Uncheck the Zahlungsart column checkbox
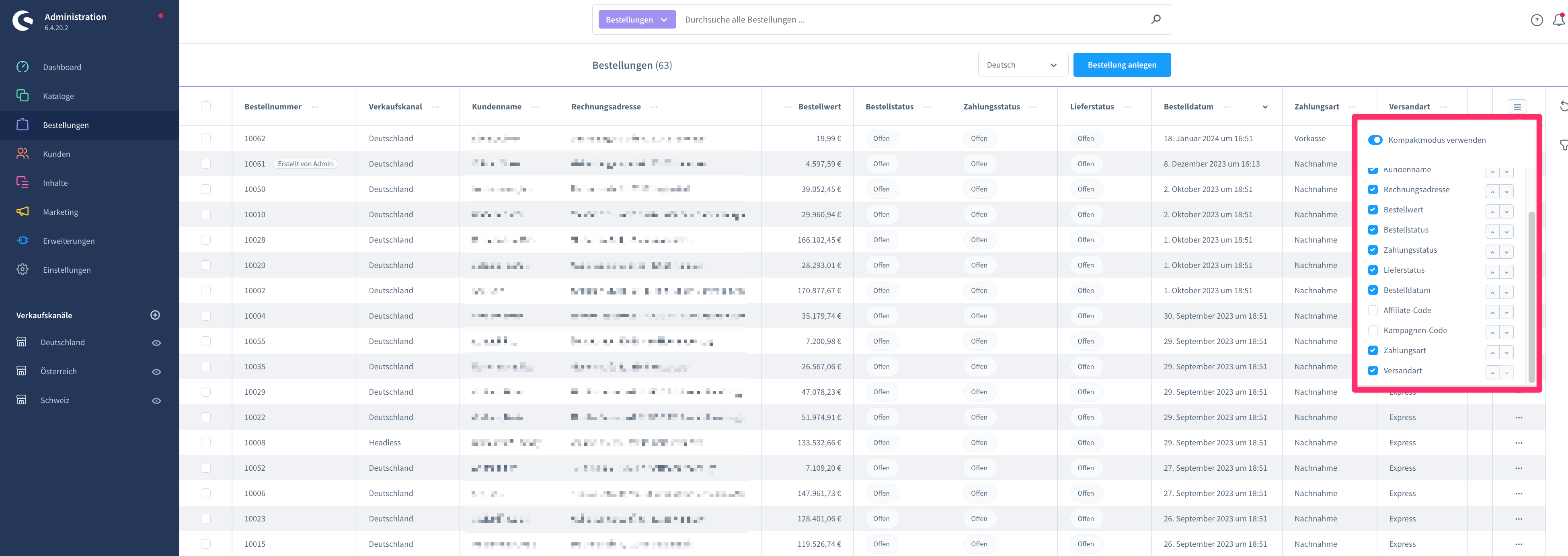Image resolution: width=1568 pixels, height=556 pixels. (x=1373, y=350)
